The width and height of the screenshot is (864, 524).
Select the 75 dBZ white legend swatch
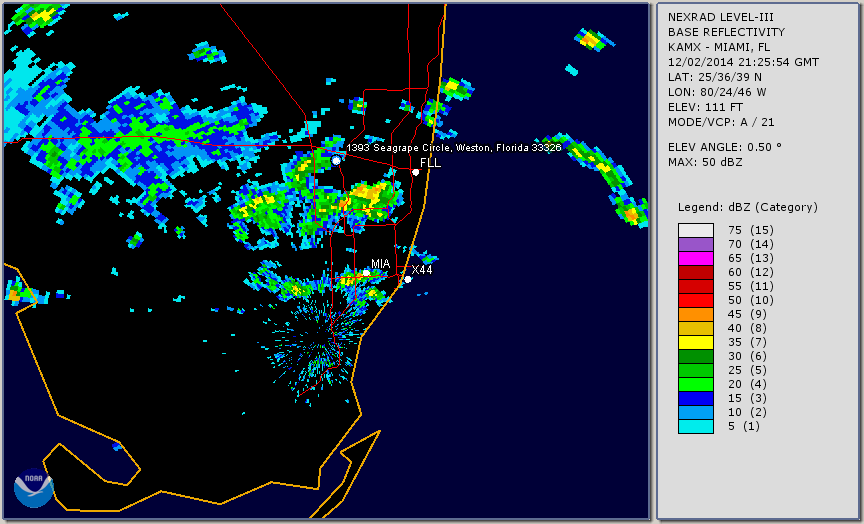(696, 230)
